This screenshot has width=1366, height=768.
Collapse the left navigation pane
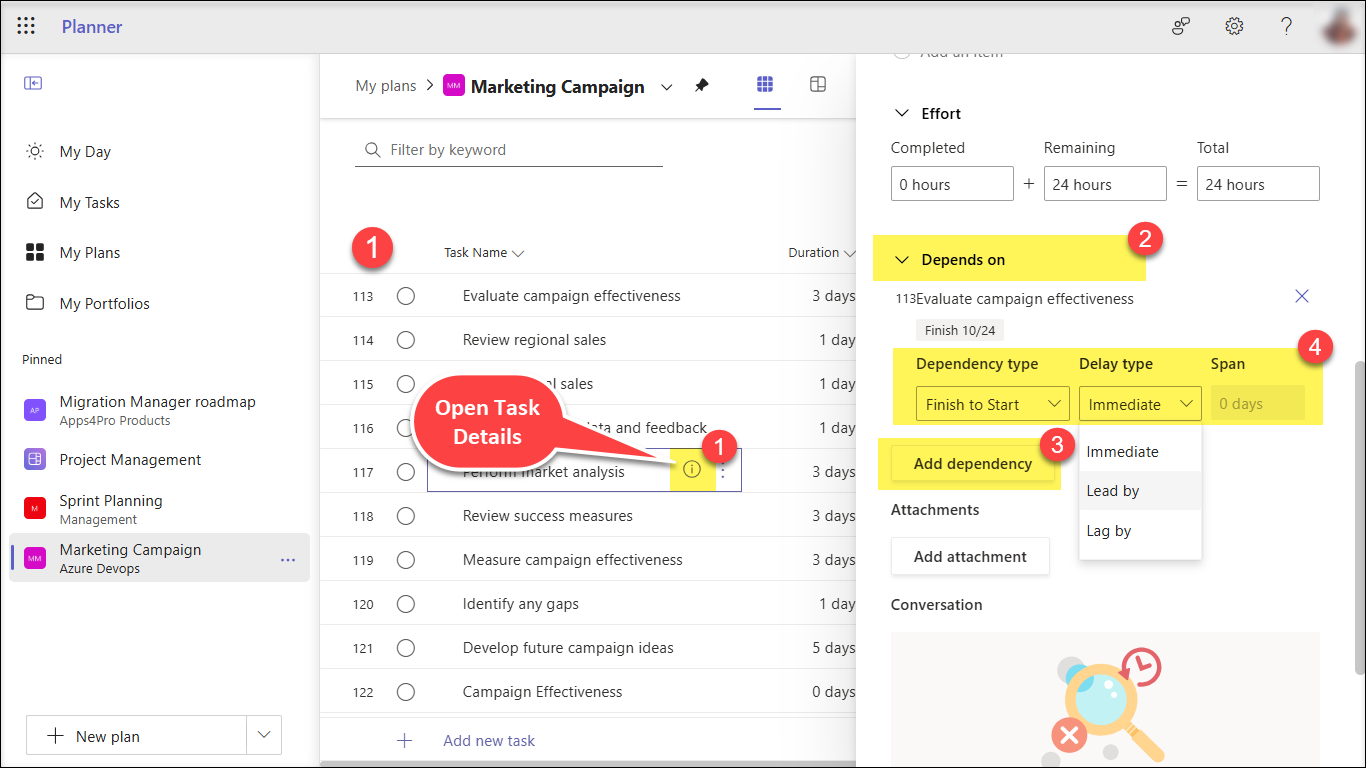click(33, 83)
